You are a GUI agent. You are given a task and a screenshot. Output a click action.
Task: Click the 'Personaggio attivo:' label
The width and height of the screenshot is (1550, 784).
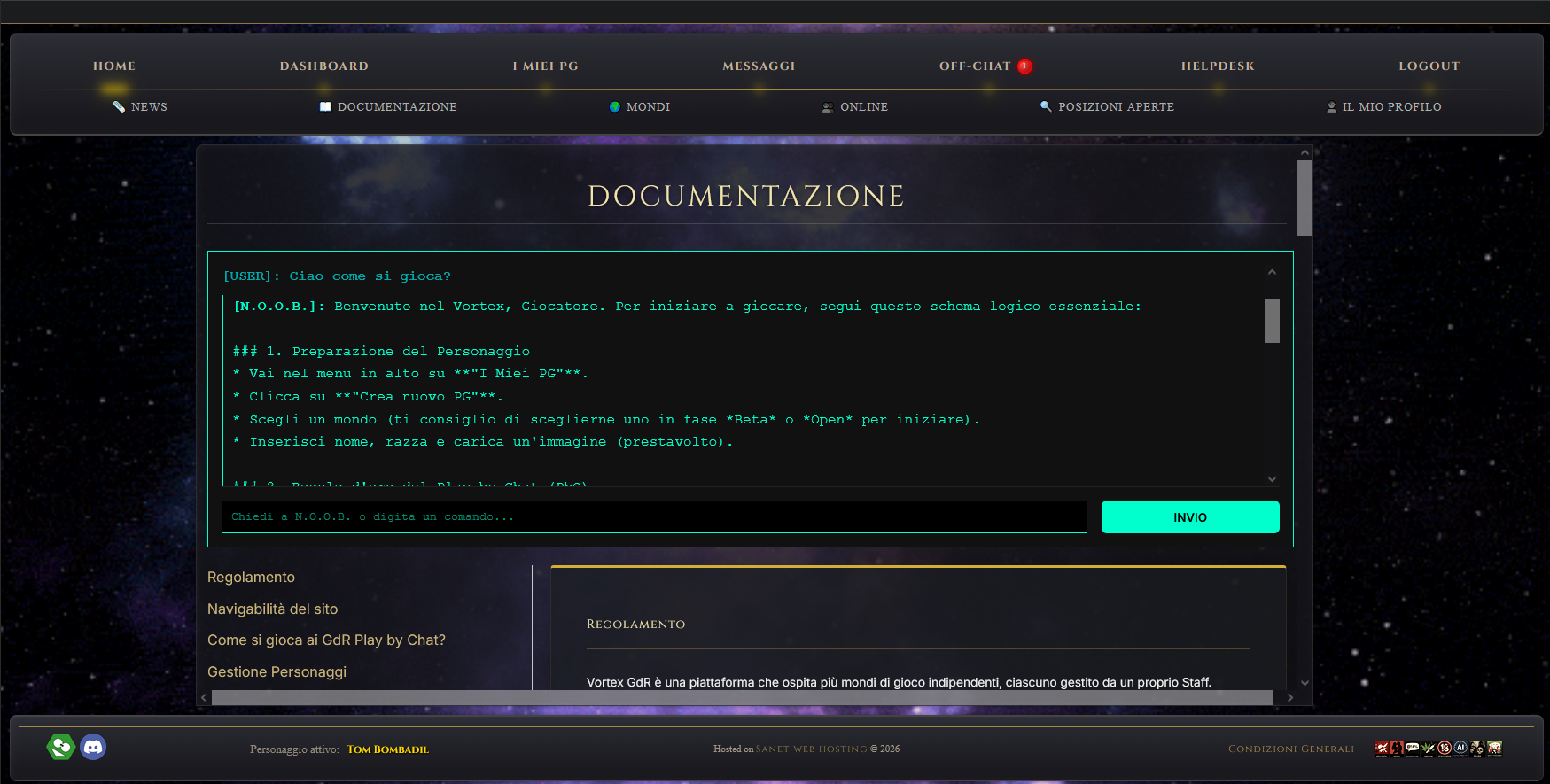coord(294,749)
